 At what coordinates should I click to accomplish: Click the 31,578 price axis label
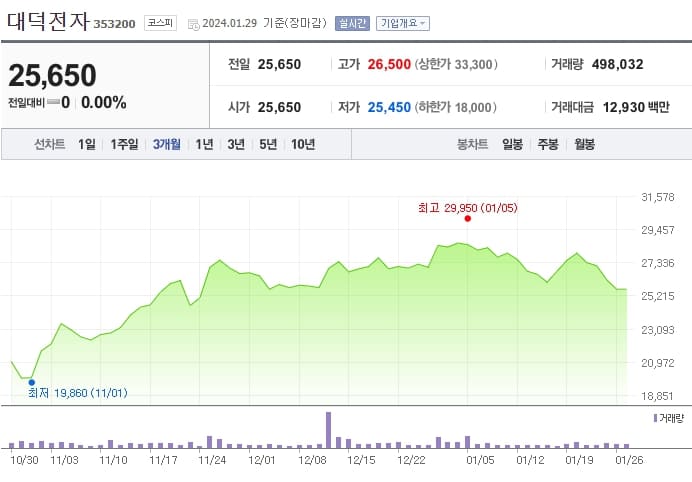[x=658, y=197]
